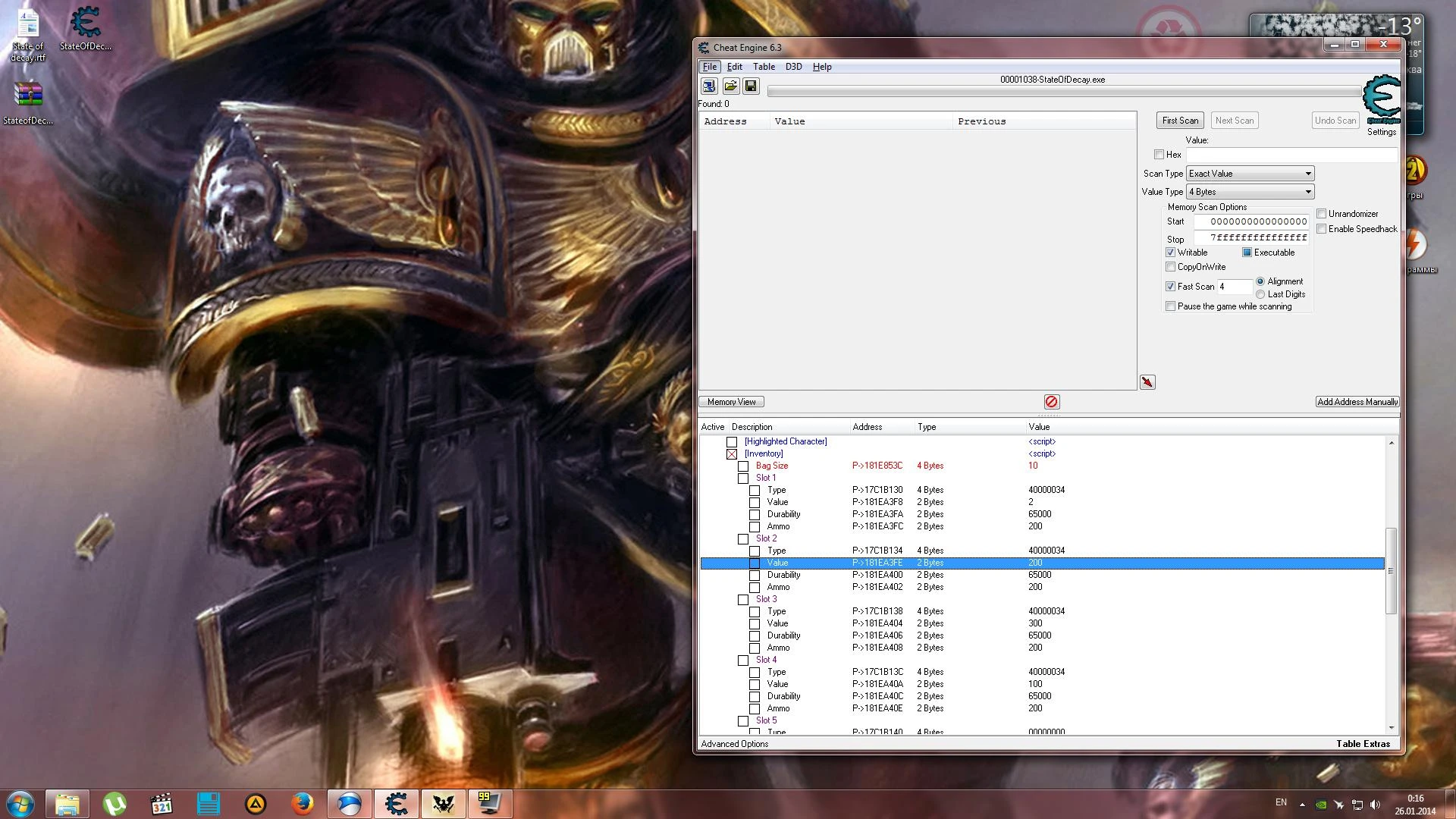This screenshot has height=819, width=1456.
Task: Click the save table floppy icon
Action: pyautogui.click(x=751, y=86)
